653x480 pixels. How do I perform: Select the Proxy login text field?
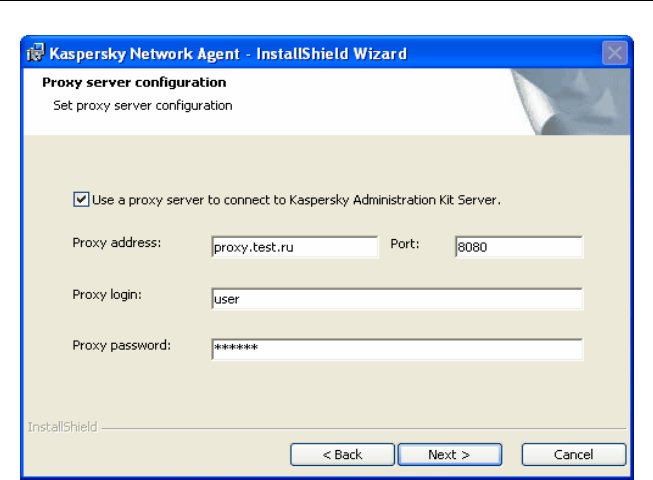point(396,298)
